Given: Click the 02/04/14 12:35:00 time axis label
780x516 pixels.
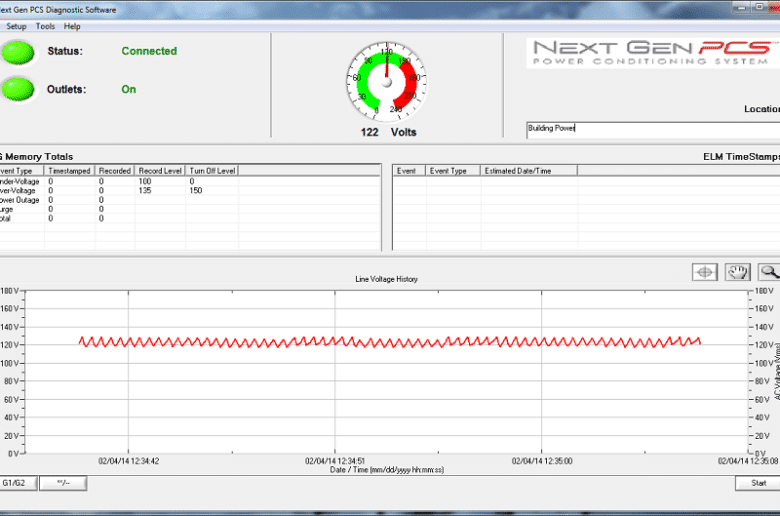Looking at the screenshot, I should coord(542,461).
